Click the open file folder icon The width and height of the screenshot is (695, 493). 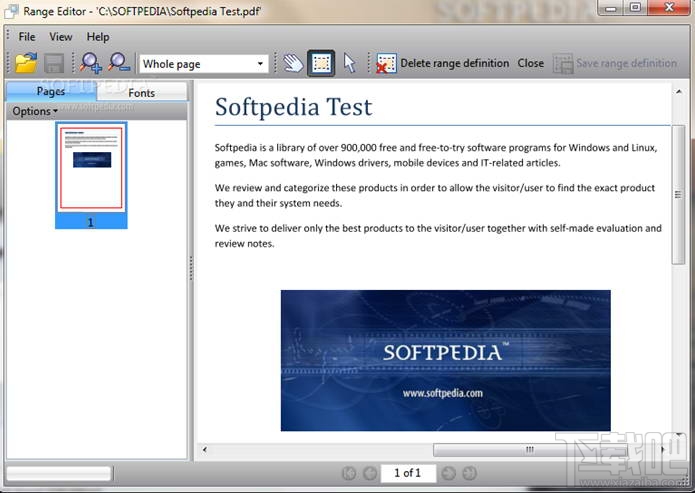click(x=26, y=63)
